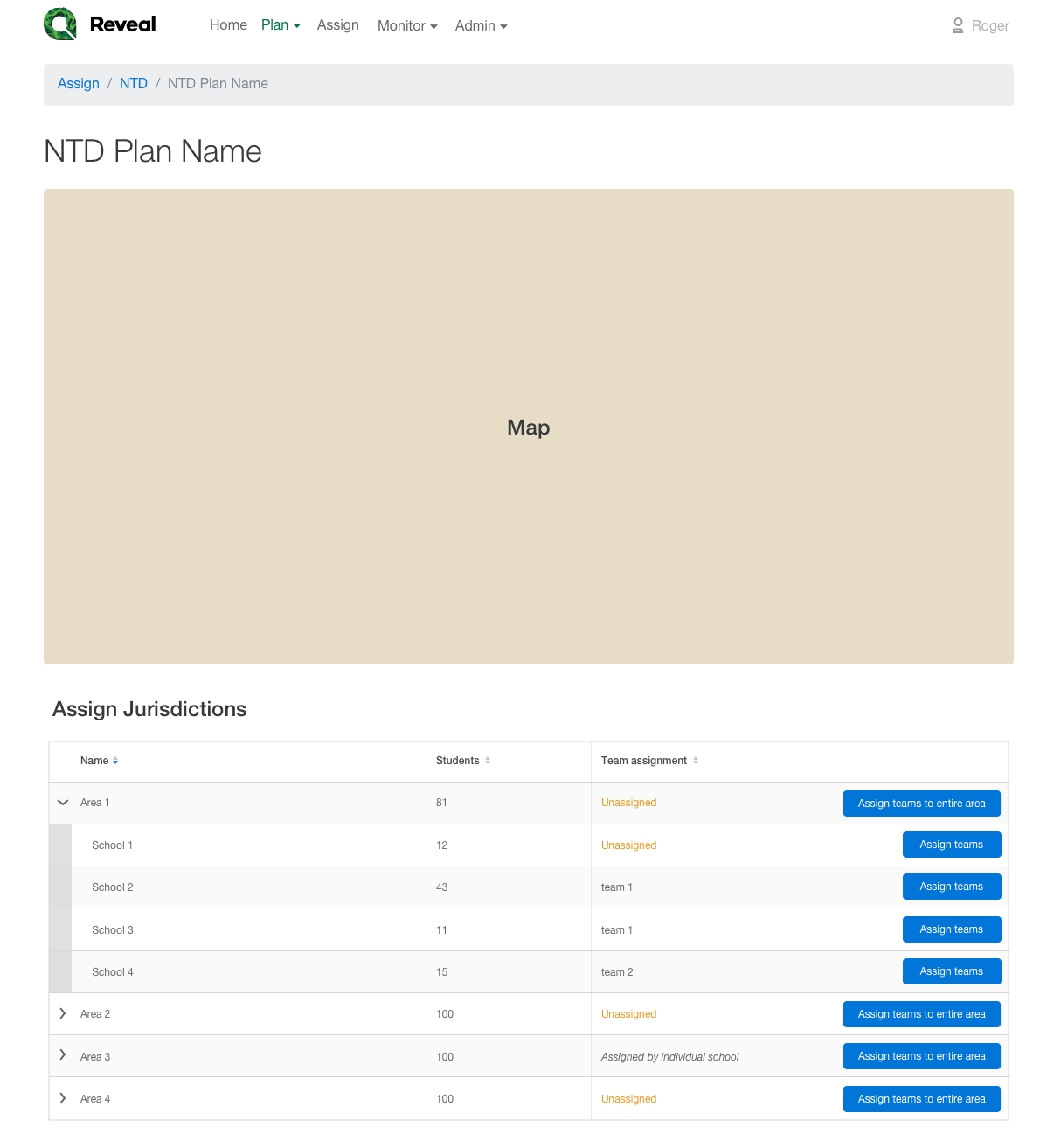Click the sort icon on the Name column
The width and height of the screenshot is (1054, 1148).
coord(115,761)
